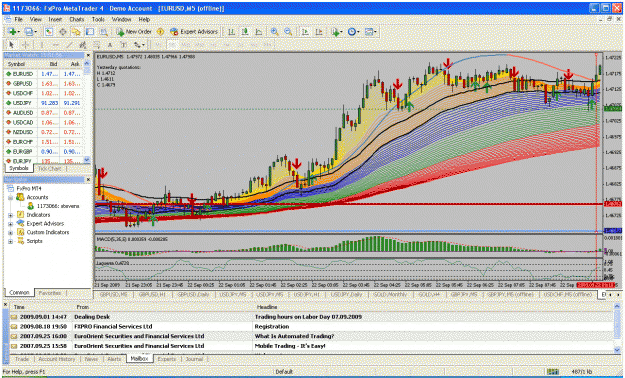Open the Strategy Tester magnifier icon
625x378 pixels.
[x=104, y=32]
